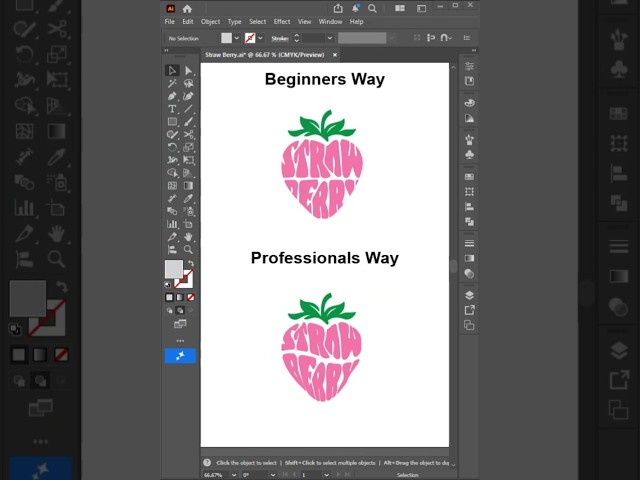Expand fill color dropdown in control bar
This screenshot has width=640, height=480.
pyautogui.click(x=237, y=38)
